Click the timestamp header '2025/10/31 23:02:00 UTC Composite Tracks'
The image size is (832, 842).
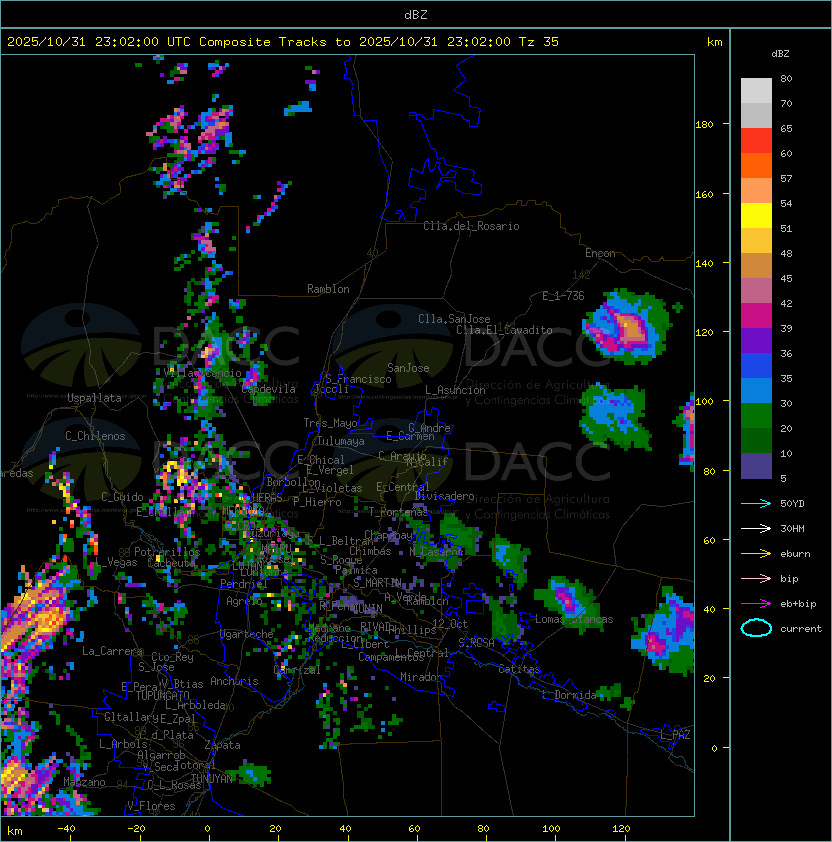[167, 42]
